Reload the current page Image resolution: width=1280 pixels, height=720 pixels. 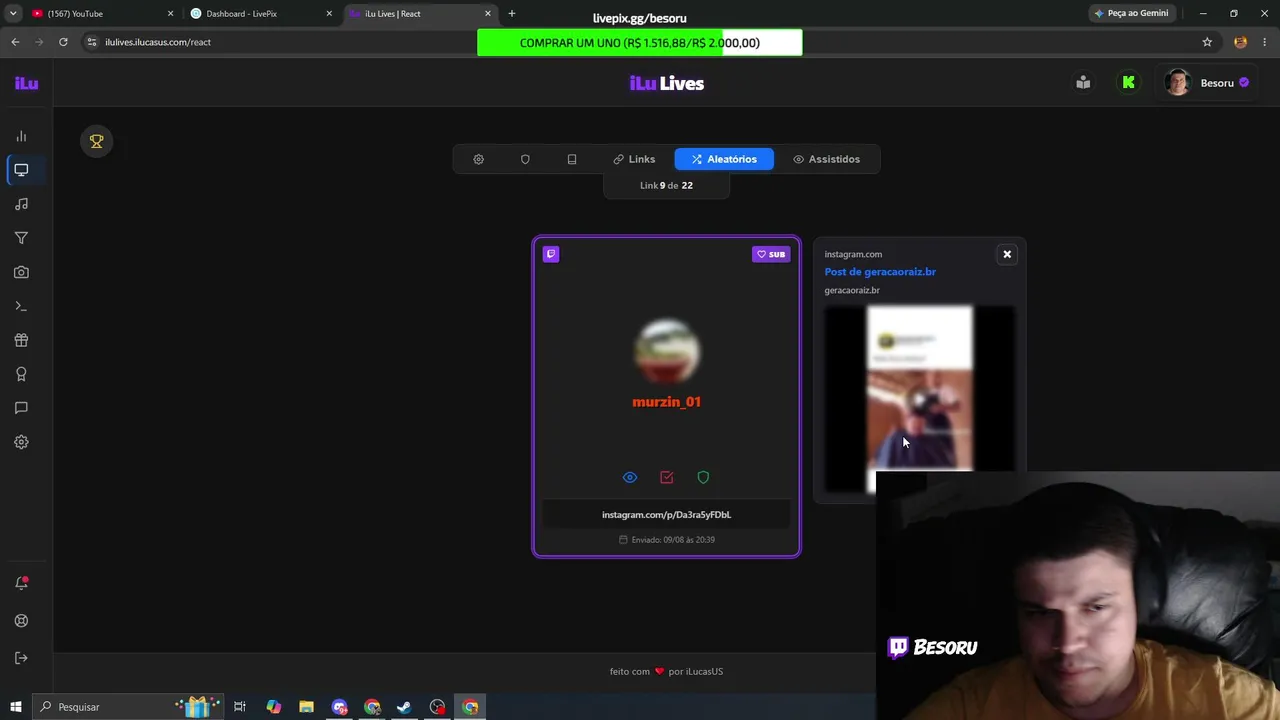click(63, 42)
